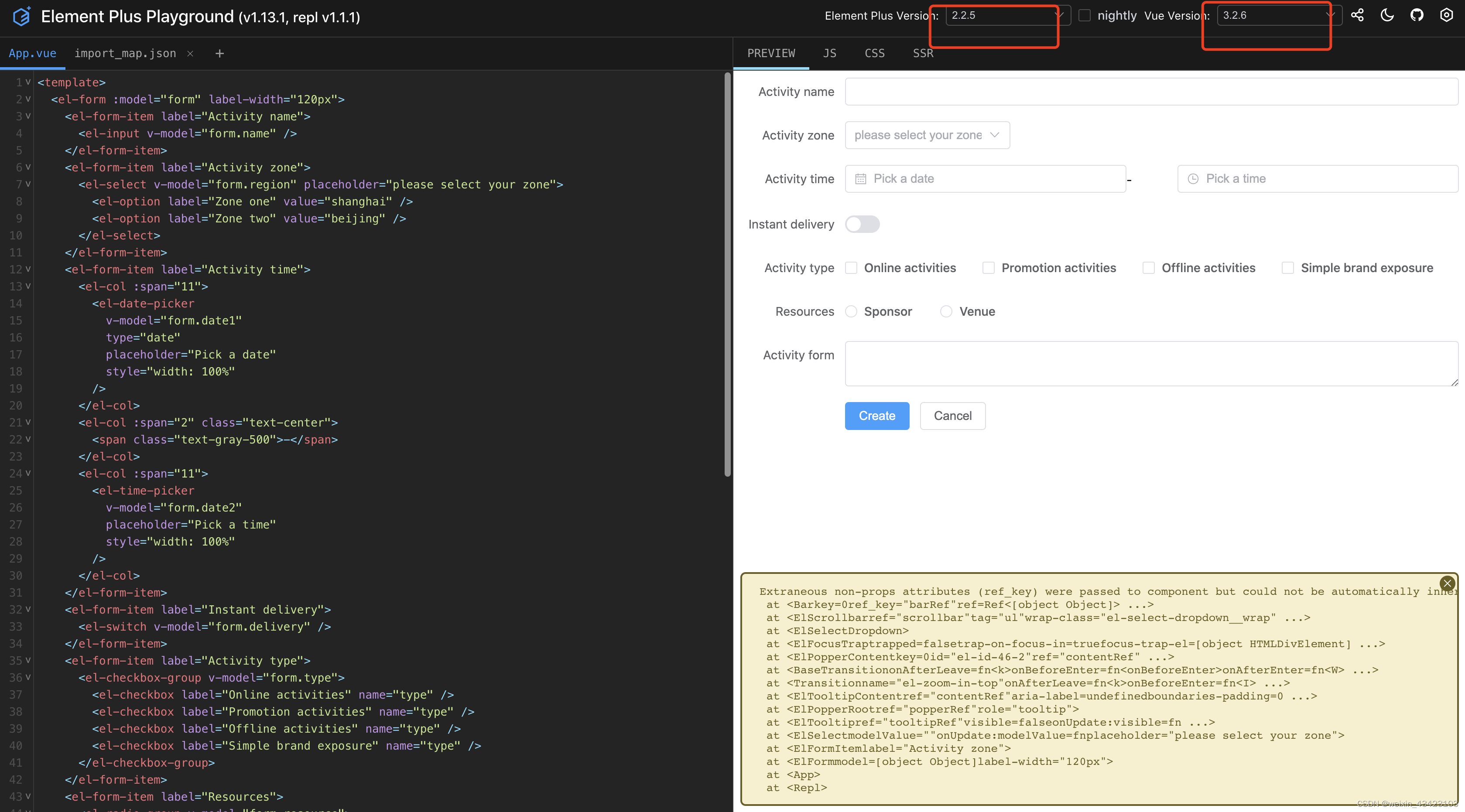
Task: Click clock icon in time picker
Action: [1193, 179]
